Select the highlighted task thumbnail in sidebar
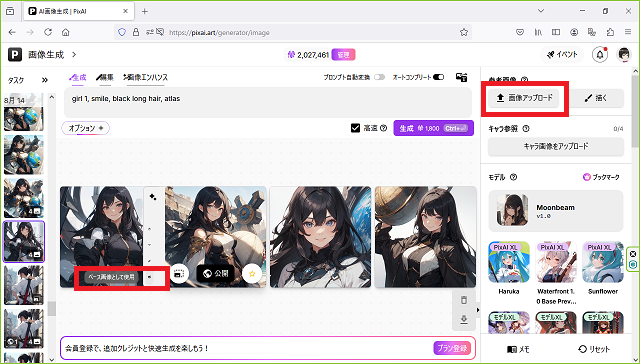The width and height of the screenshot is (640, 364). pos(24,242)
